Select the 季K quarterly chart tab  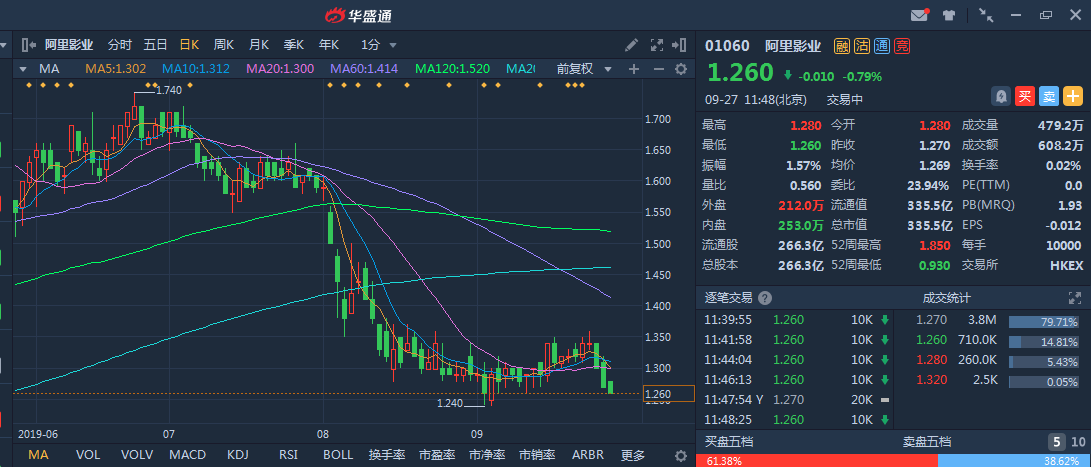[294, 45]
